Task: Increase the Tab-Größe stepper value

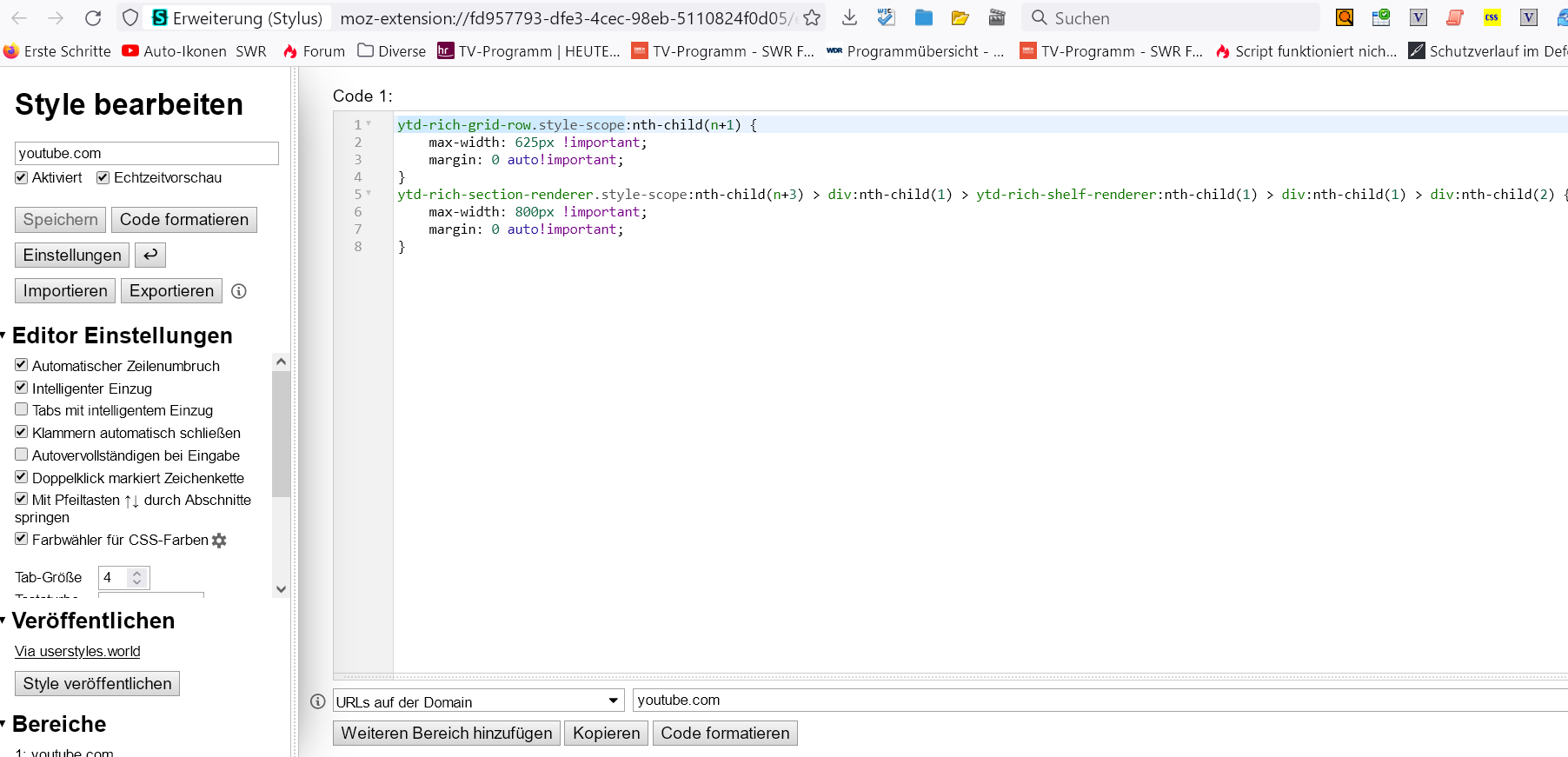Action: (x=136, y=573)
